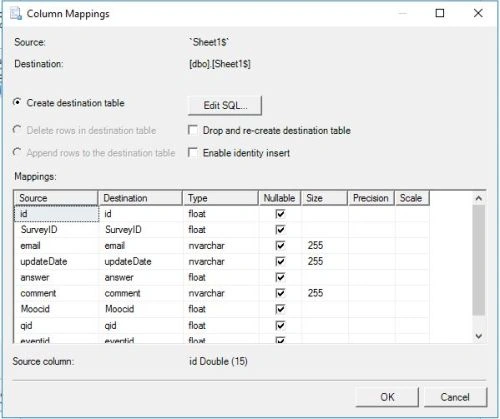Image resolution: width=500 pixels, height=419 pixels.
Task: Click the mappings vertical scrollbar thumb
Action: point(479,260)
